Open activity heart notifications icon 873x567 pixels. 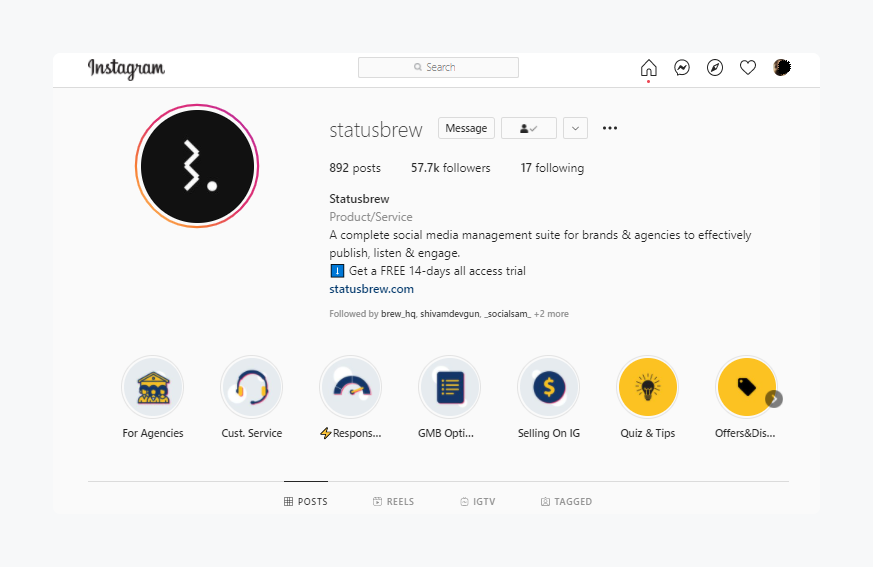tap(748, 68)
